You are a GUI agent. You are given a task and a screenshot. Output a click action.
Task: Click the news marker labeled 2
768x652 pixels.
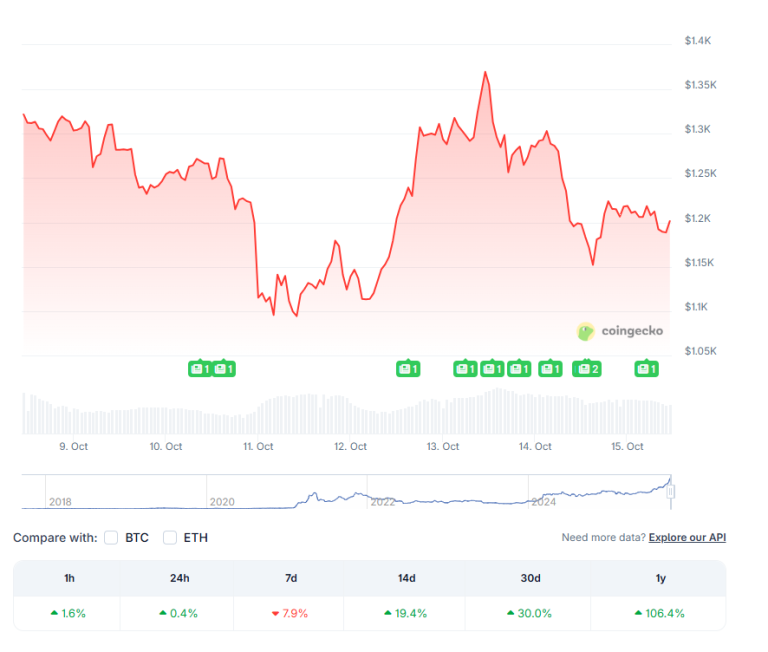coord(587,368)
